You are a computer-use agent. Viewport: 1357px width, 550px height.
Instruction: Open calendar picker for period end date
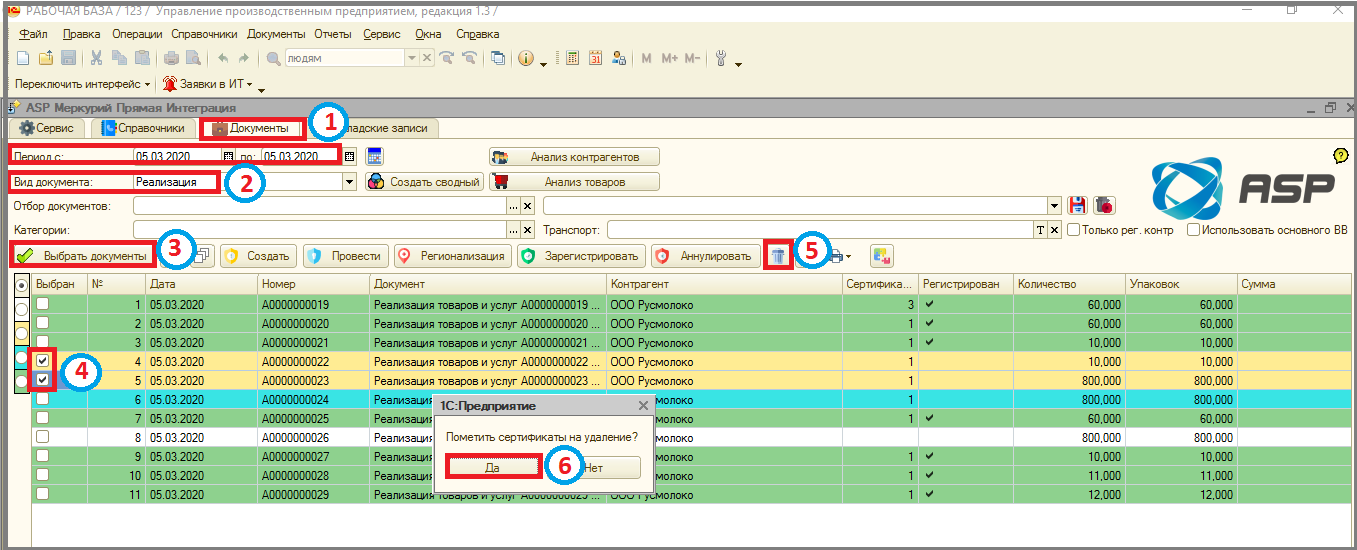point(349,156)
